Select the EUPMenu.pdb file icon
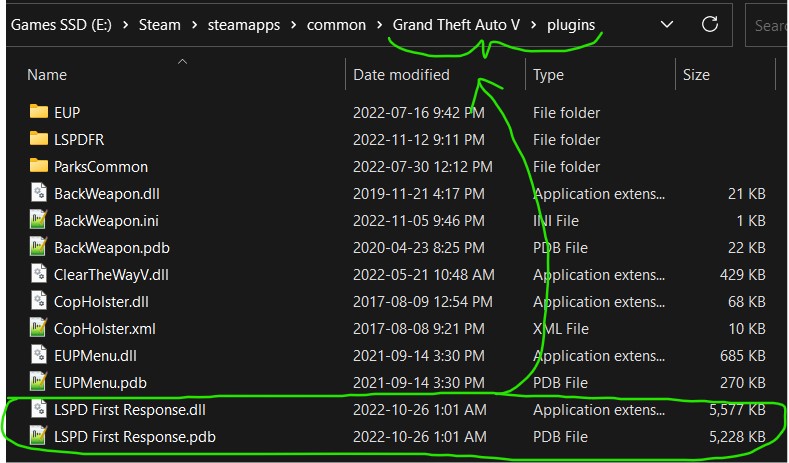 (x=39, y=382)
